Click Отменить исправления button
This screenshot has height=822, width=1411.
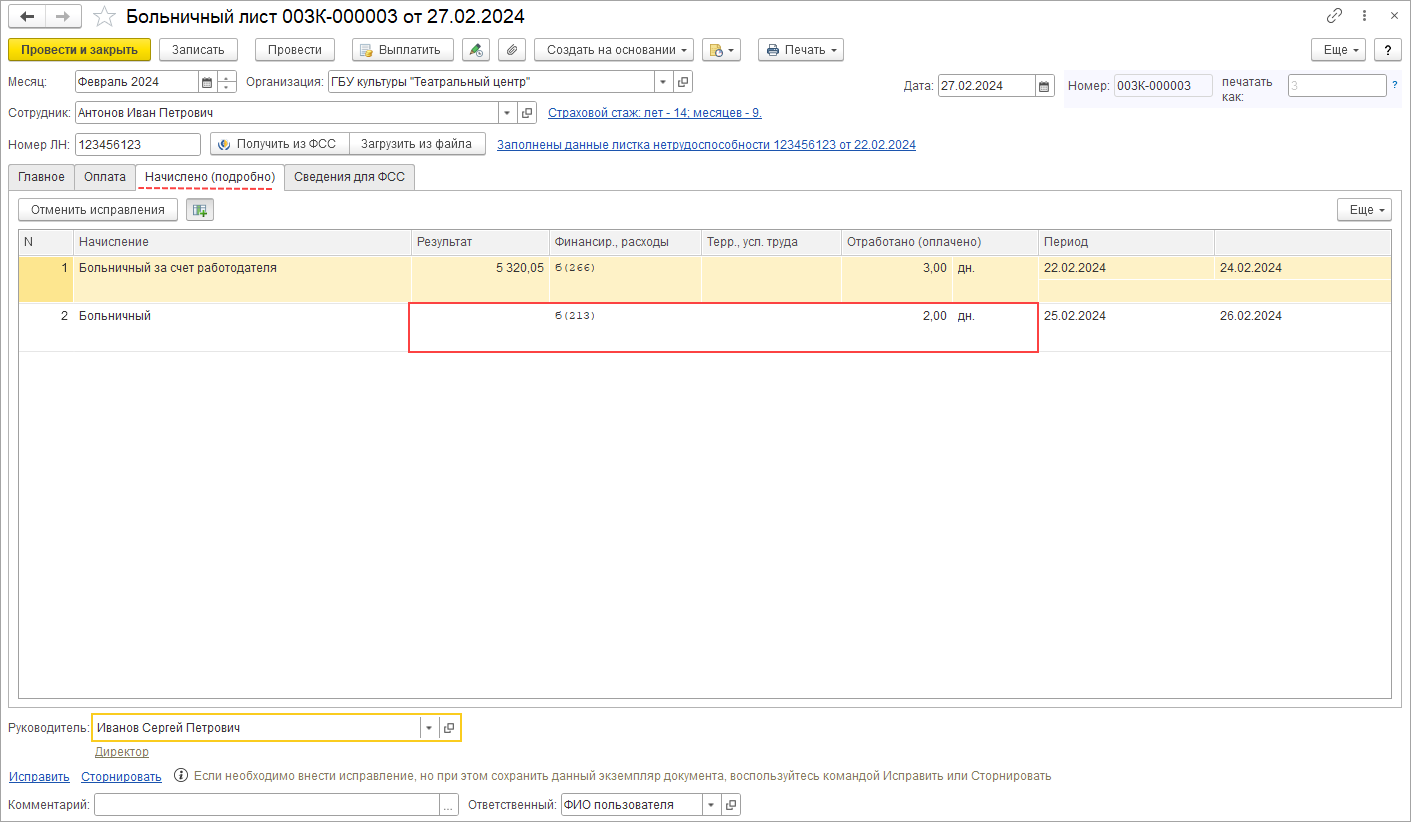[98, 210]
